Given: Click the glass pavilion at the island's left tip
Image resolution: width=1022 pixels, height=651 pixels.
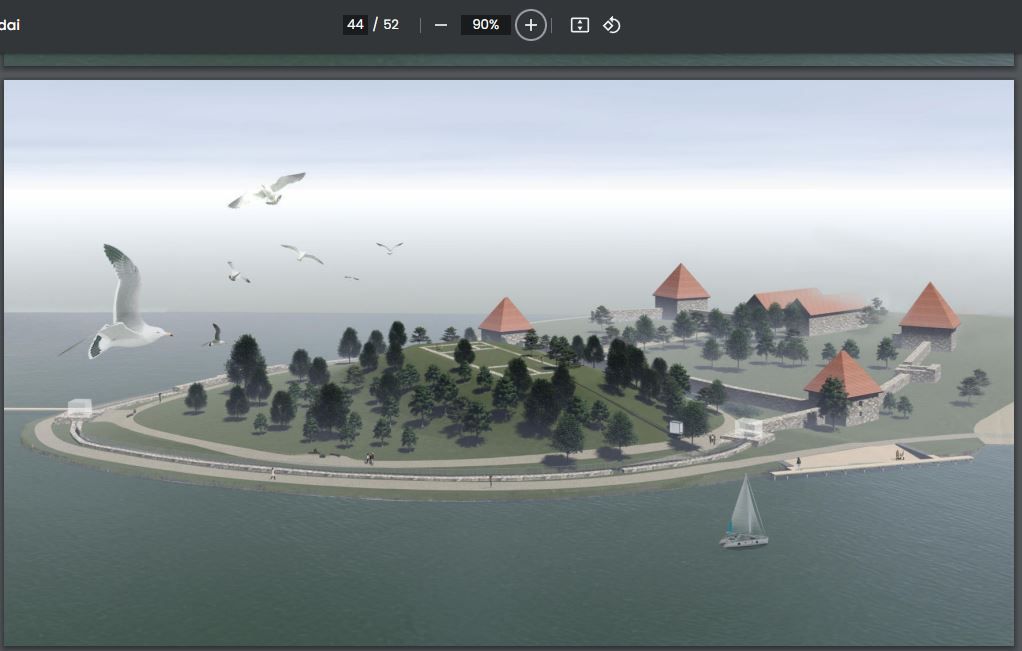Looking at the screenshot, I should tap(81, 408).
